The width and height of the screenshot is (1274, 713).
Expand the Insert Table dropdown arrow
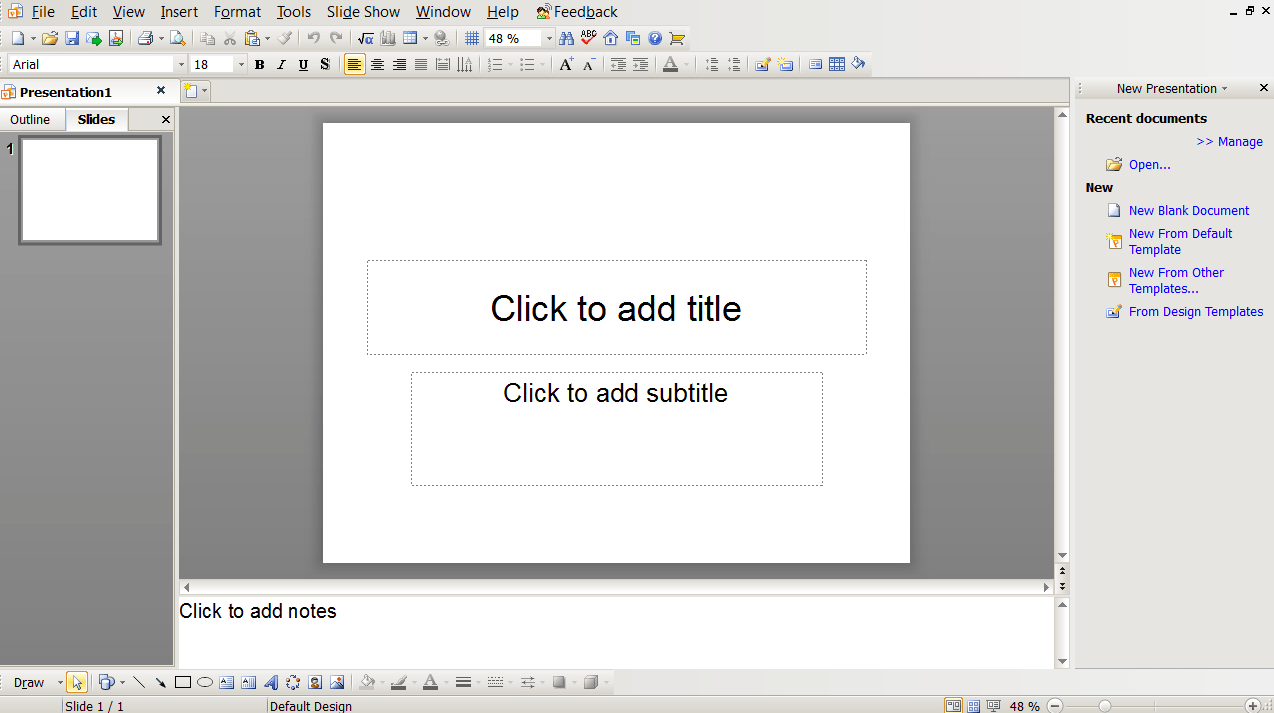click(425, 38)
